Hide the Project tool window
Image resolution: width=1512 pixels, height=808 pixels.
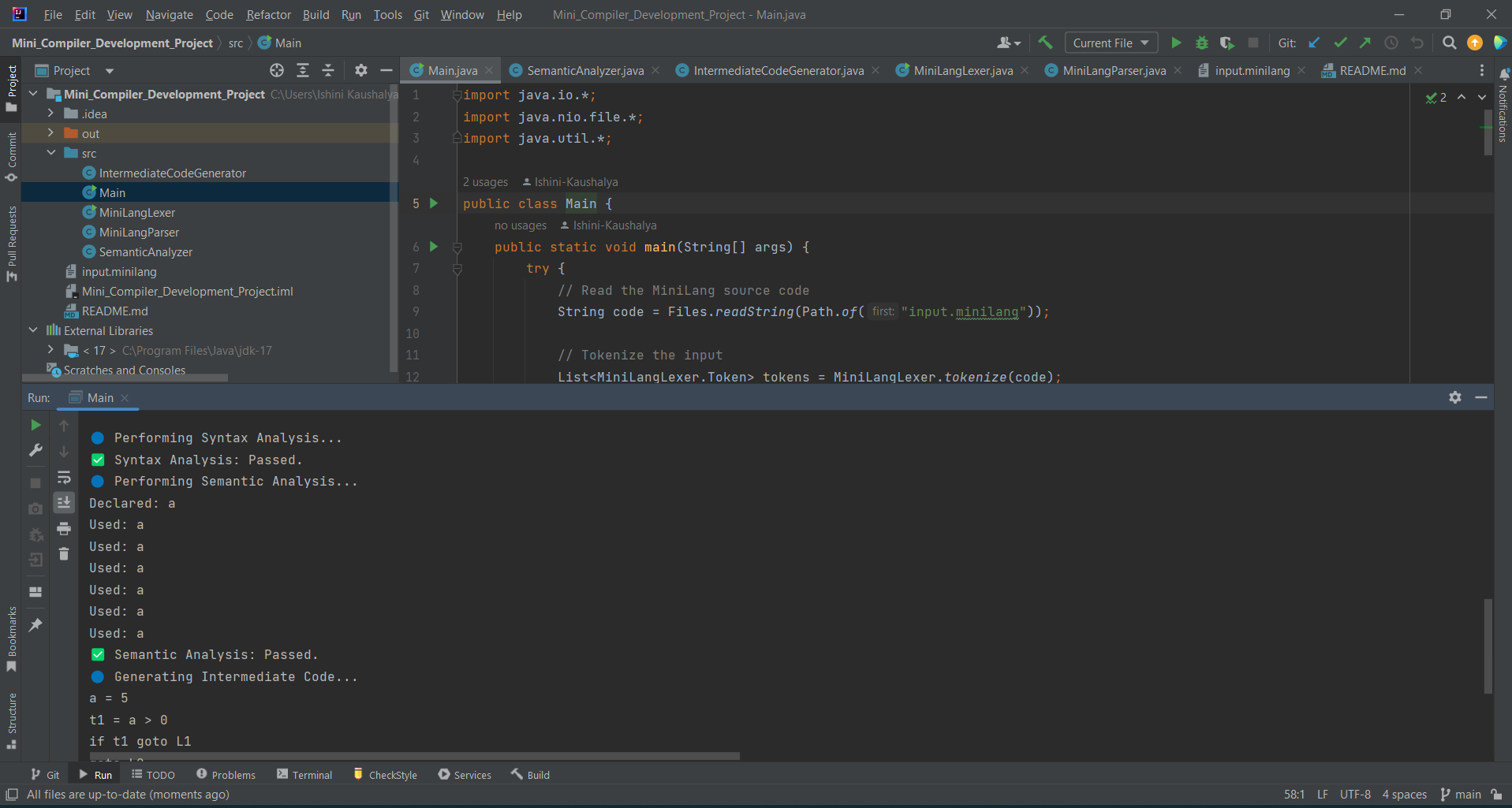coord(386,70)
